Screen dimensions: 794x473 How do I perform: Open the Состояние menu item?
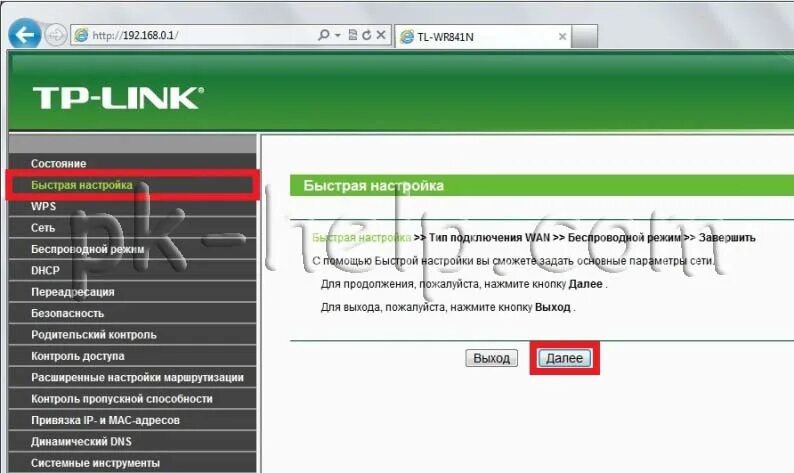pos(133,164)
